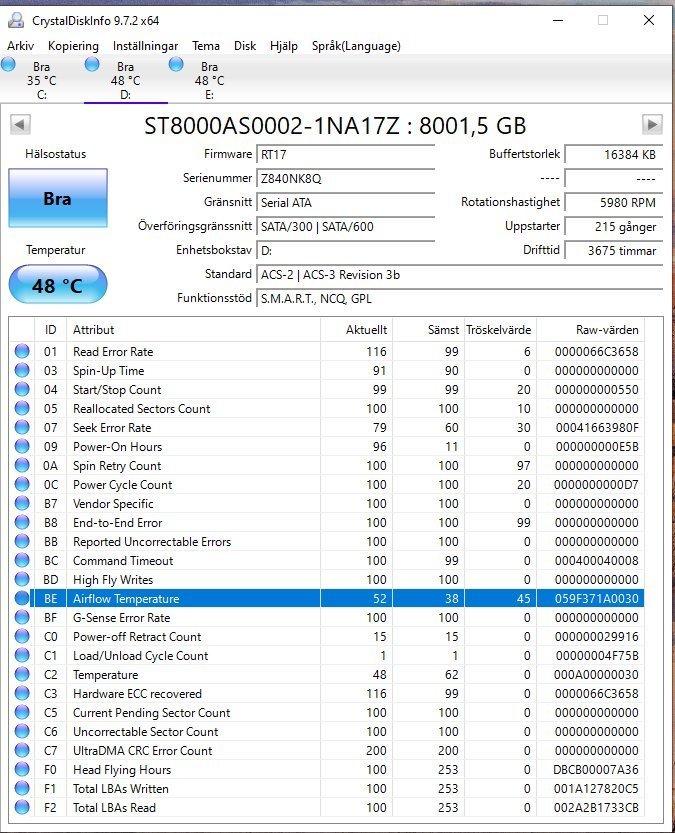Viewport: 675px width, 833px height.
Task: Click status orb for UltraDMA CRC Error Count
Action: [x=22, y=750]
